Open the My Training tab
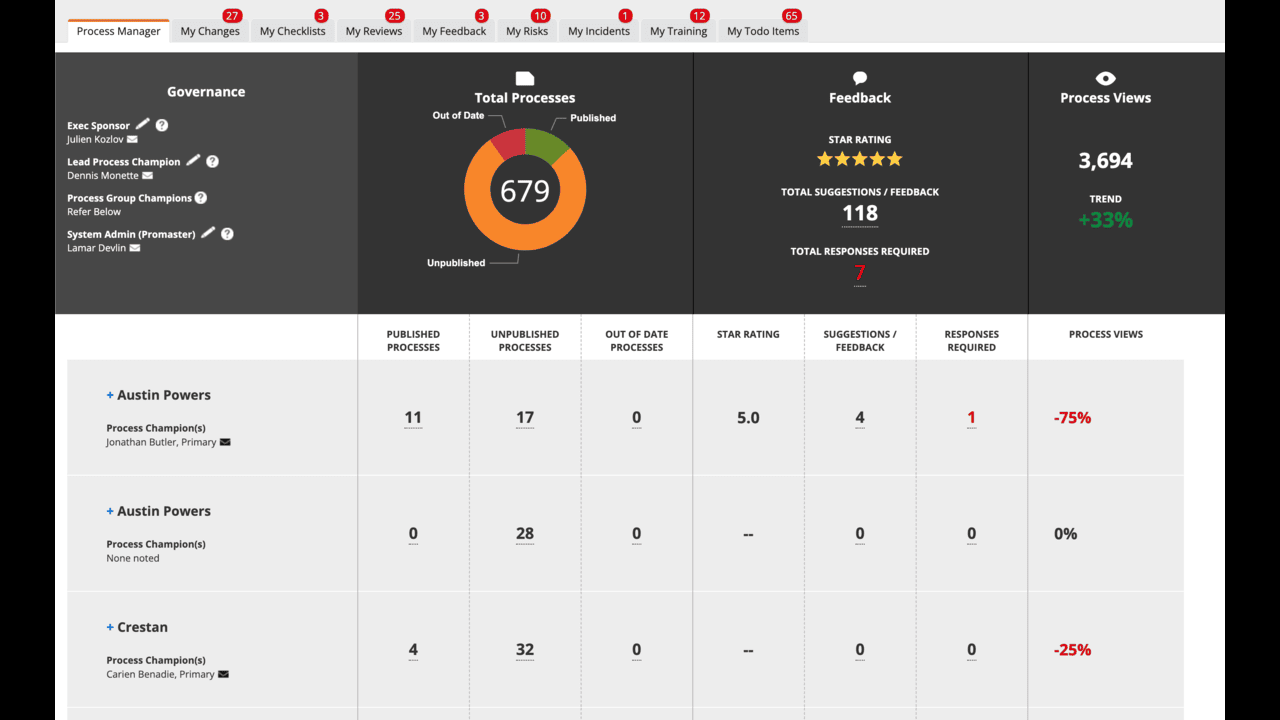Image resolution: width=1280 pixels, height=720 pixels. point(678,31)
